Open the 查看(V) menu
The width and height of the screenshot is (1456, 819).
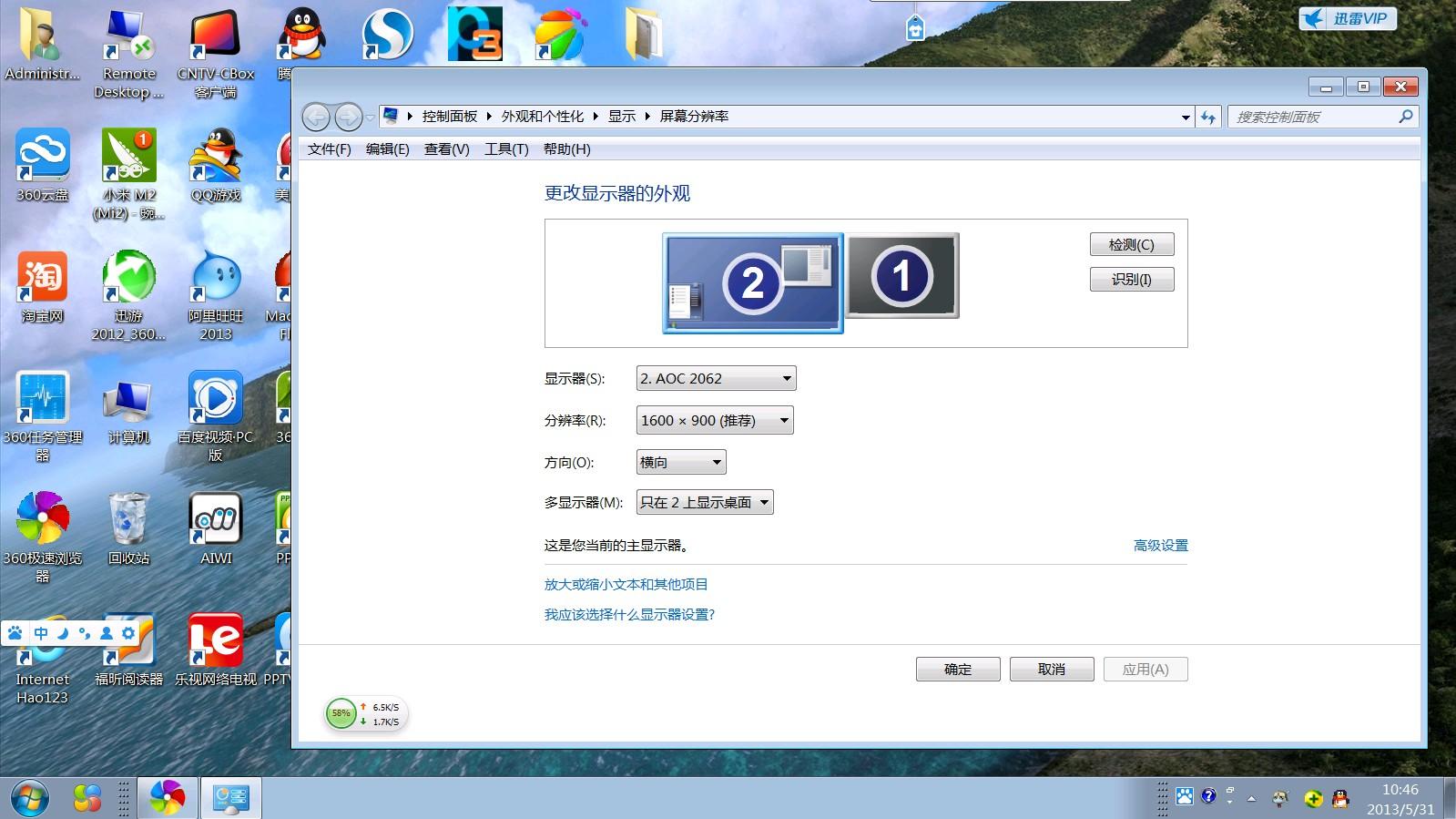click(446, 148)
